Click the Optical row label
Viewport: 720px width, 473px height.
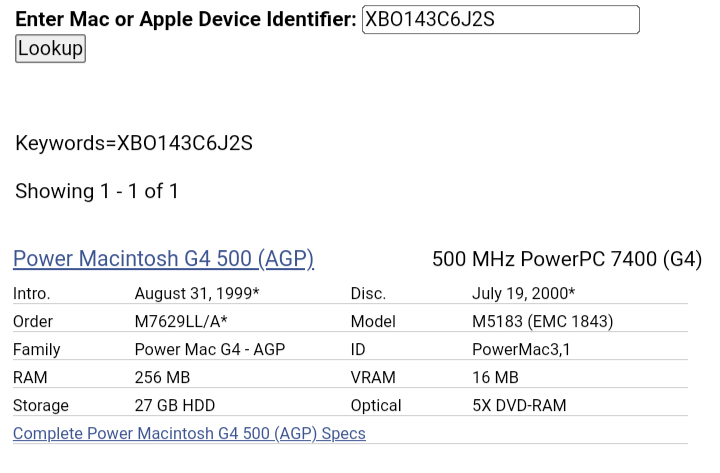(376, 405)
